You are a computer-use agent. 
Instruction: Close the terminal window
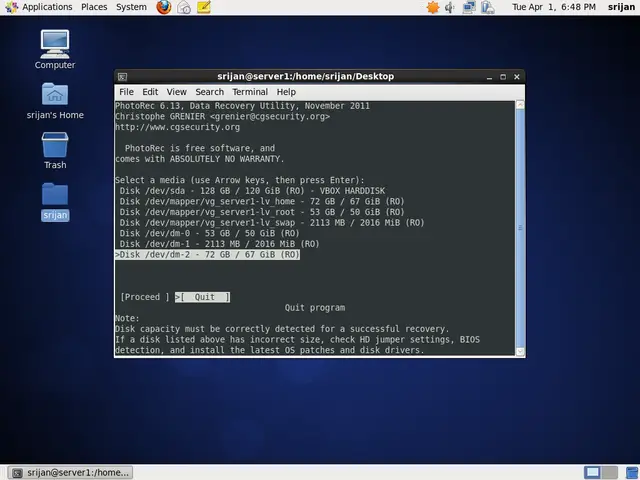(517, 77)
